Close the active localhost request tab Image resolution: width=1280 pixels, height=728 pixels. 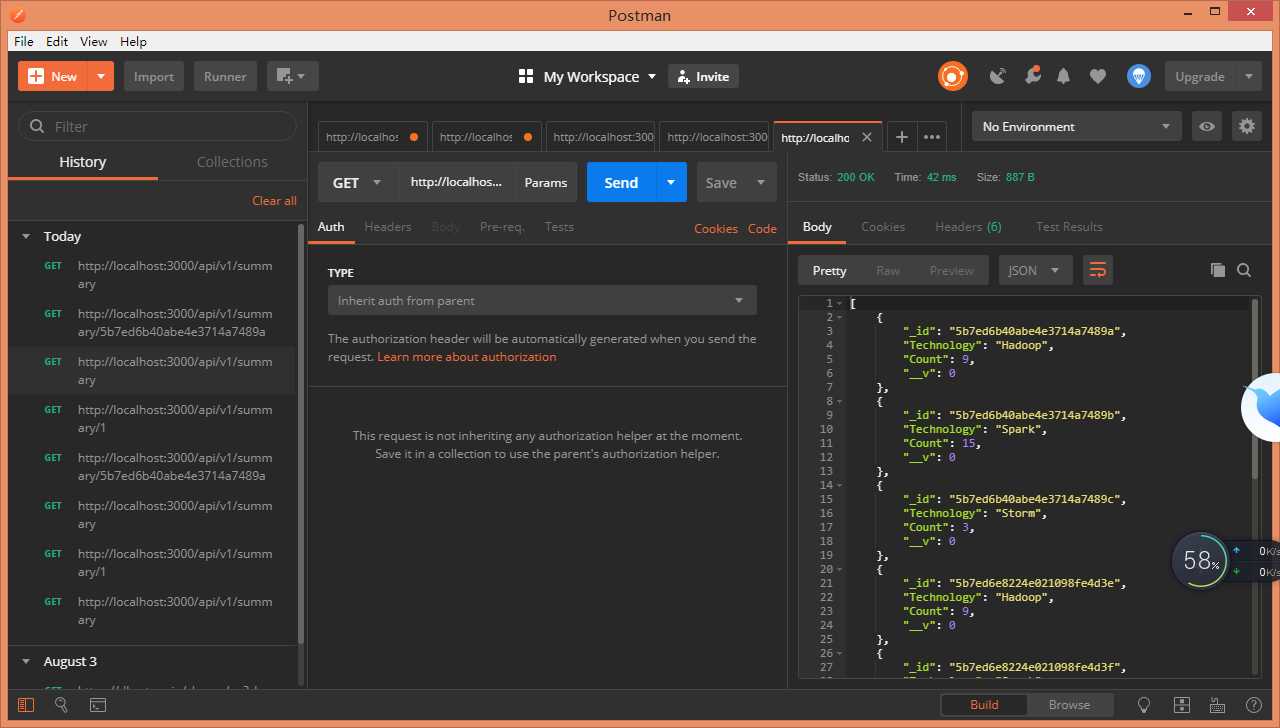click(x=867, y=137)
